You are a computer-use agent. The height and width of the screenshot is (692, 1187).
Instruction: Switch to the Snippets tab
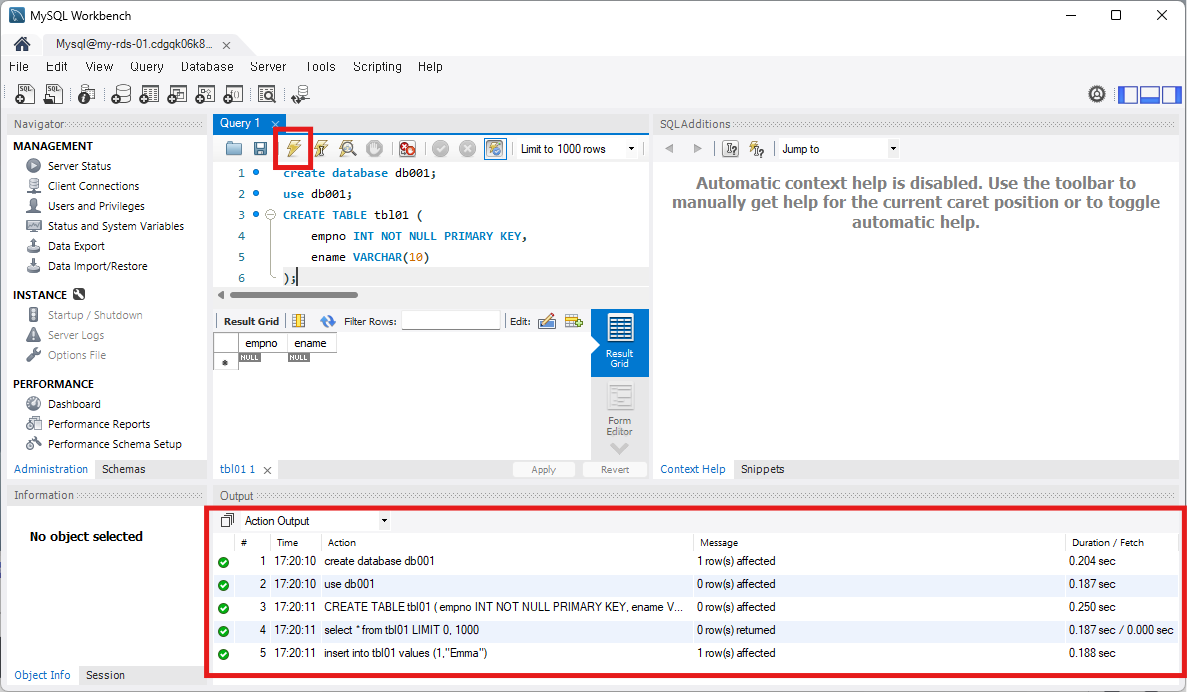pos(762,469)
